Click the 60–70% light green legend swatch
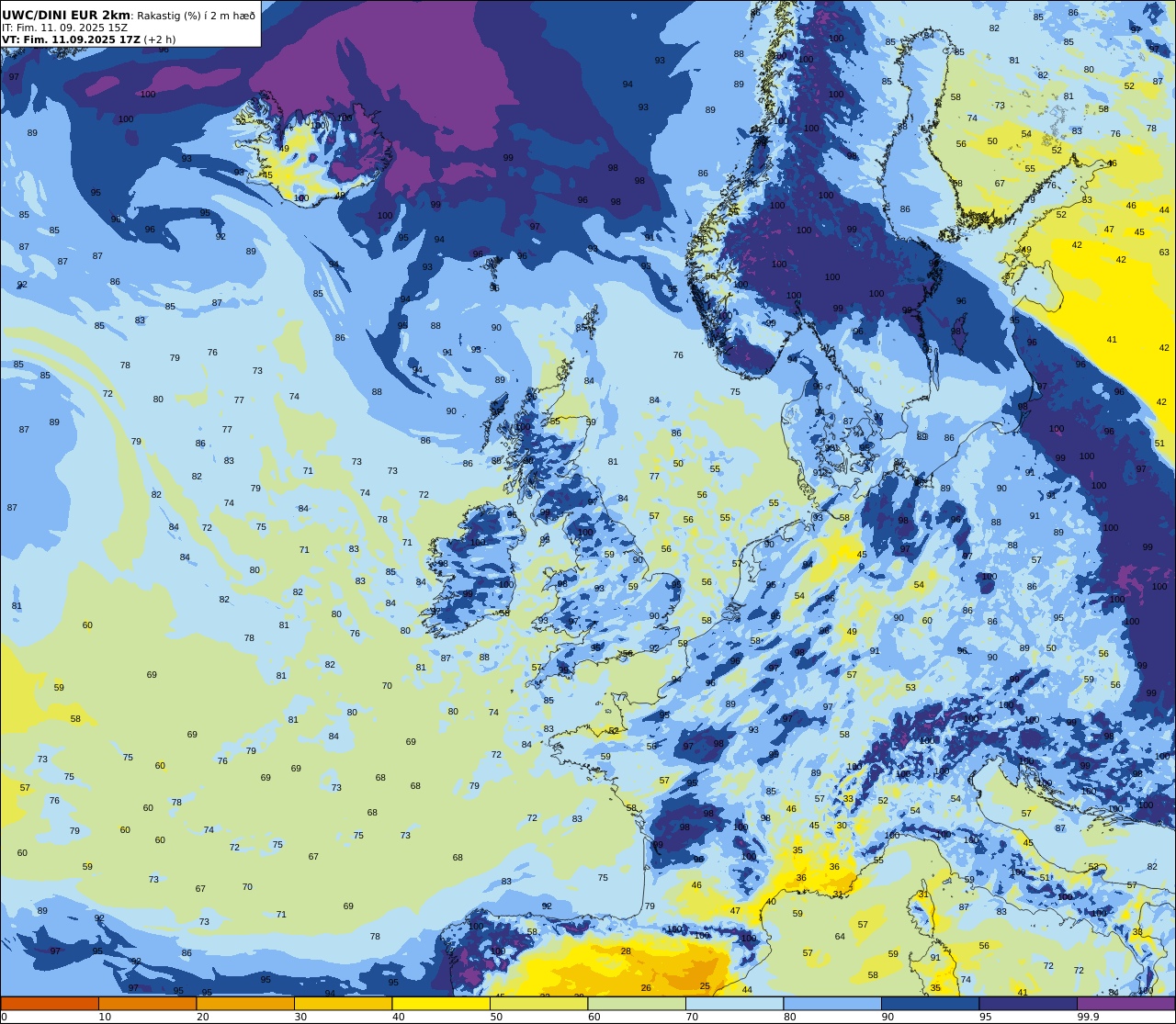Image resolution: width=1176 pixels, height=1024 pixels. (x=637, y=1004)
